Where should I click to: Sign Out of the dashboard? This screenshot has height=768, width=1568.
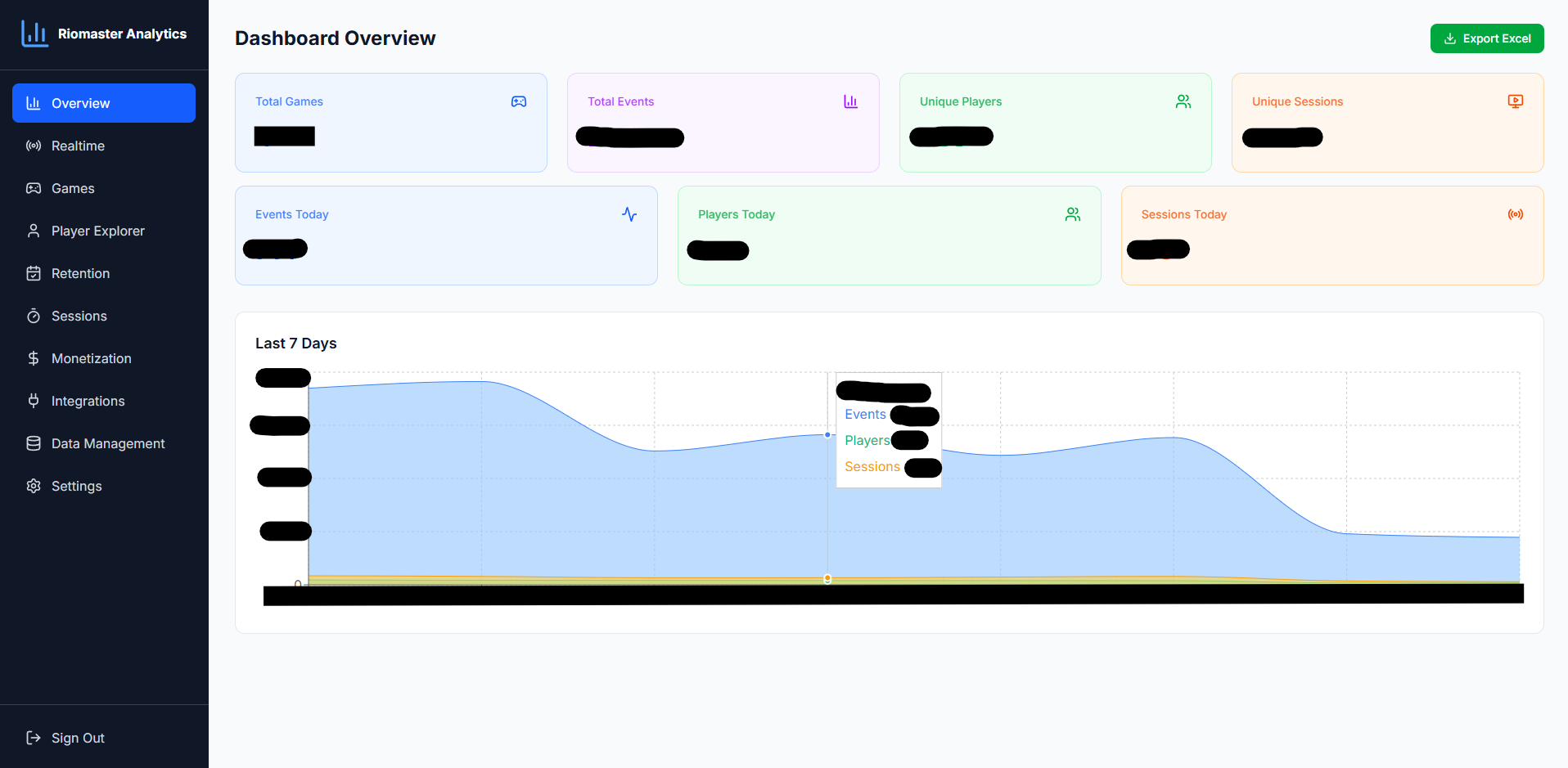[x=77, y=738]
